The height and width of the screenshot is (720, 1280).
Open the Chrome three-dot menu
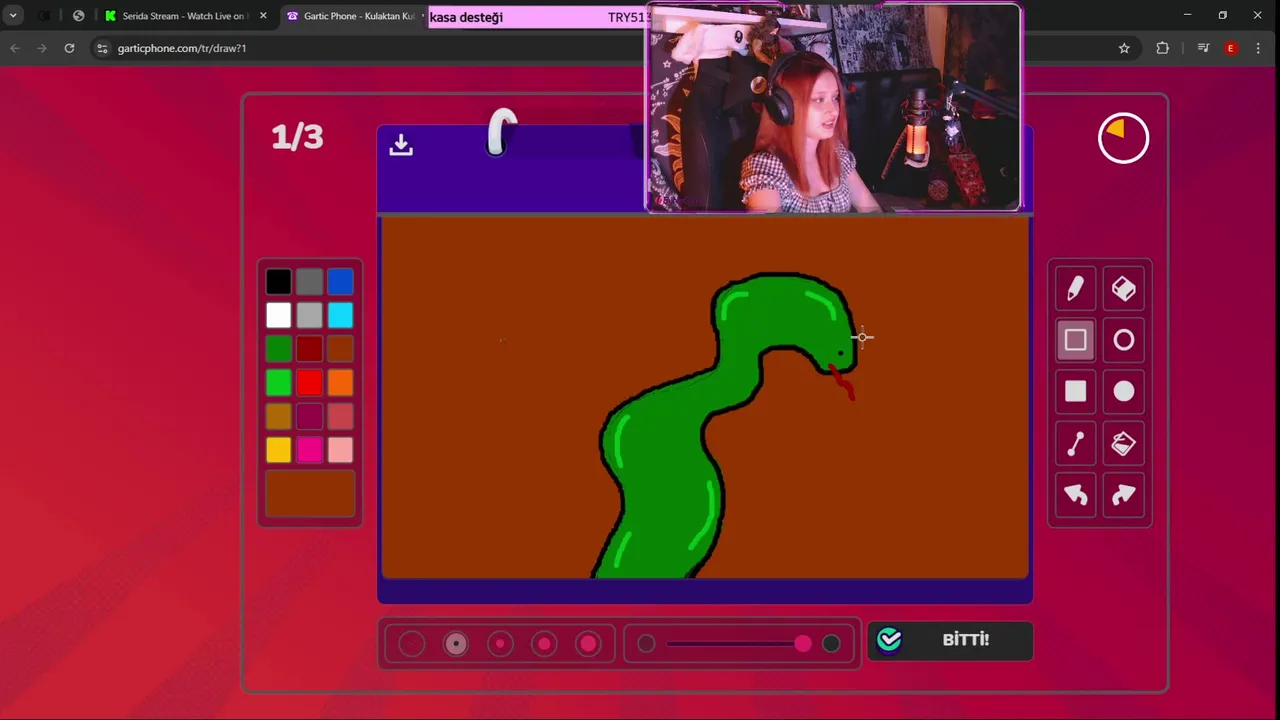click(1258, 48)
